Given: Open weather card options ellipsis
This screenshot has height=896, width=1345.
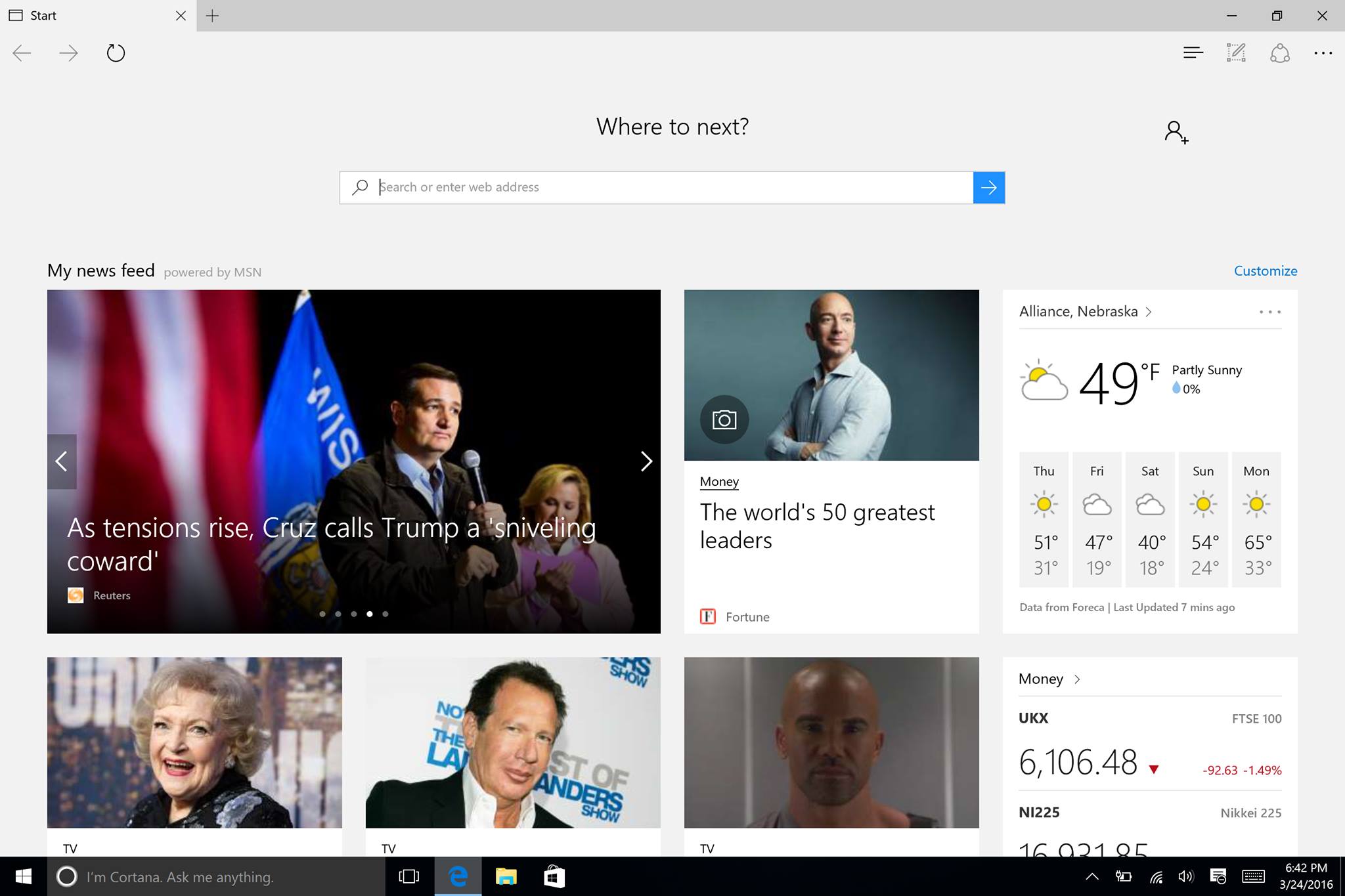Looking at the screenshot, I should point(1270,312).
